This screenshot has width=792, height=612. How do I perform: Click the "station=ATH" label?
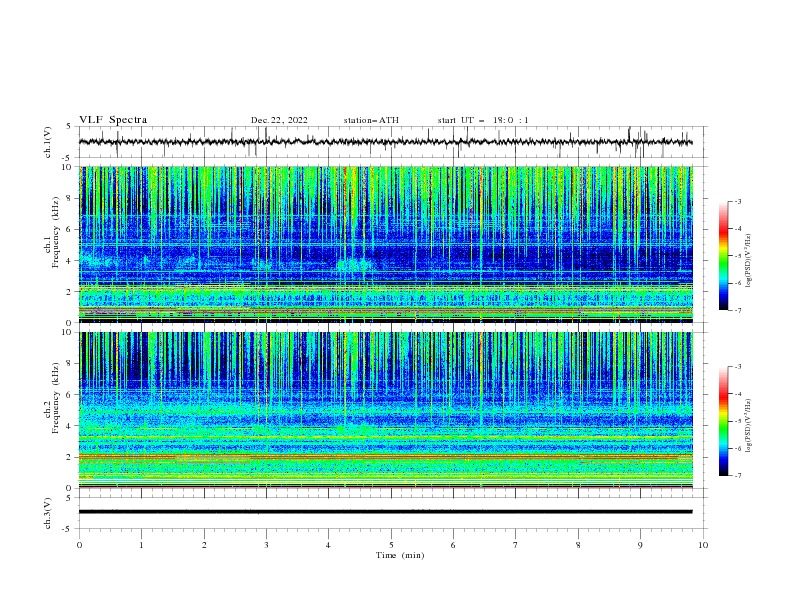click(371, 120)
